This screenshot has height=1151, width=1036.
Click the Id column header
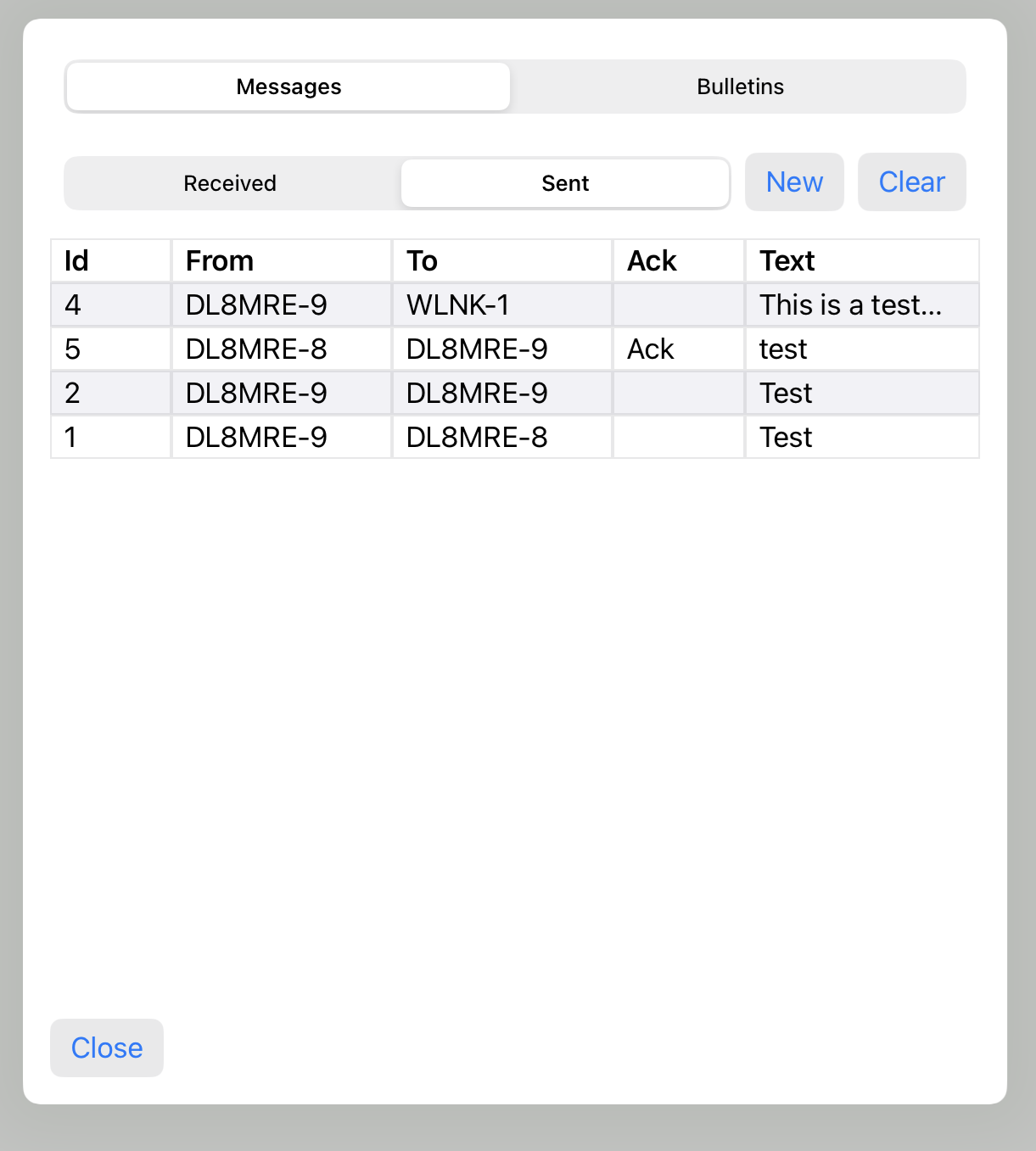pos(76,261)
